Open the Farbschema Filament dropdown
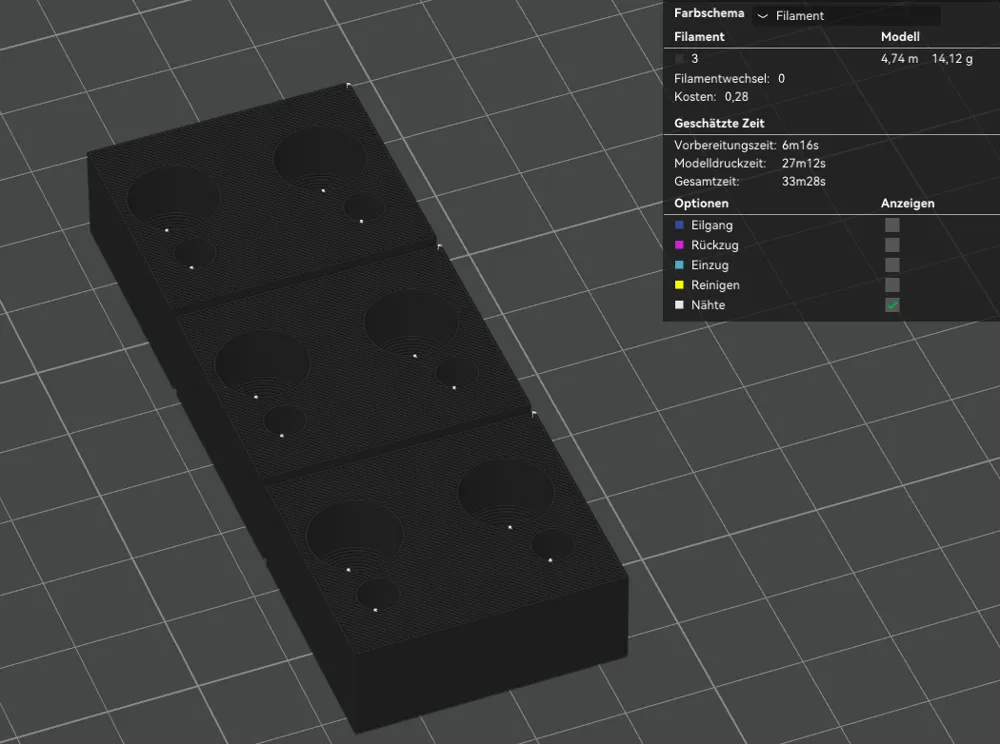The width and height of the screenshot is (1000, 744). coord(846,15)
